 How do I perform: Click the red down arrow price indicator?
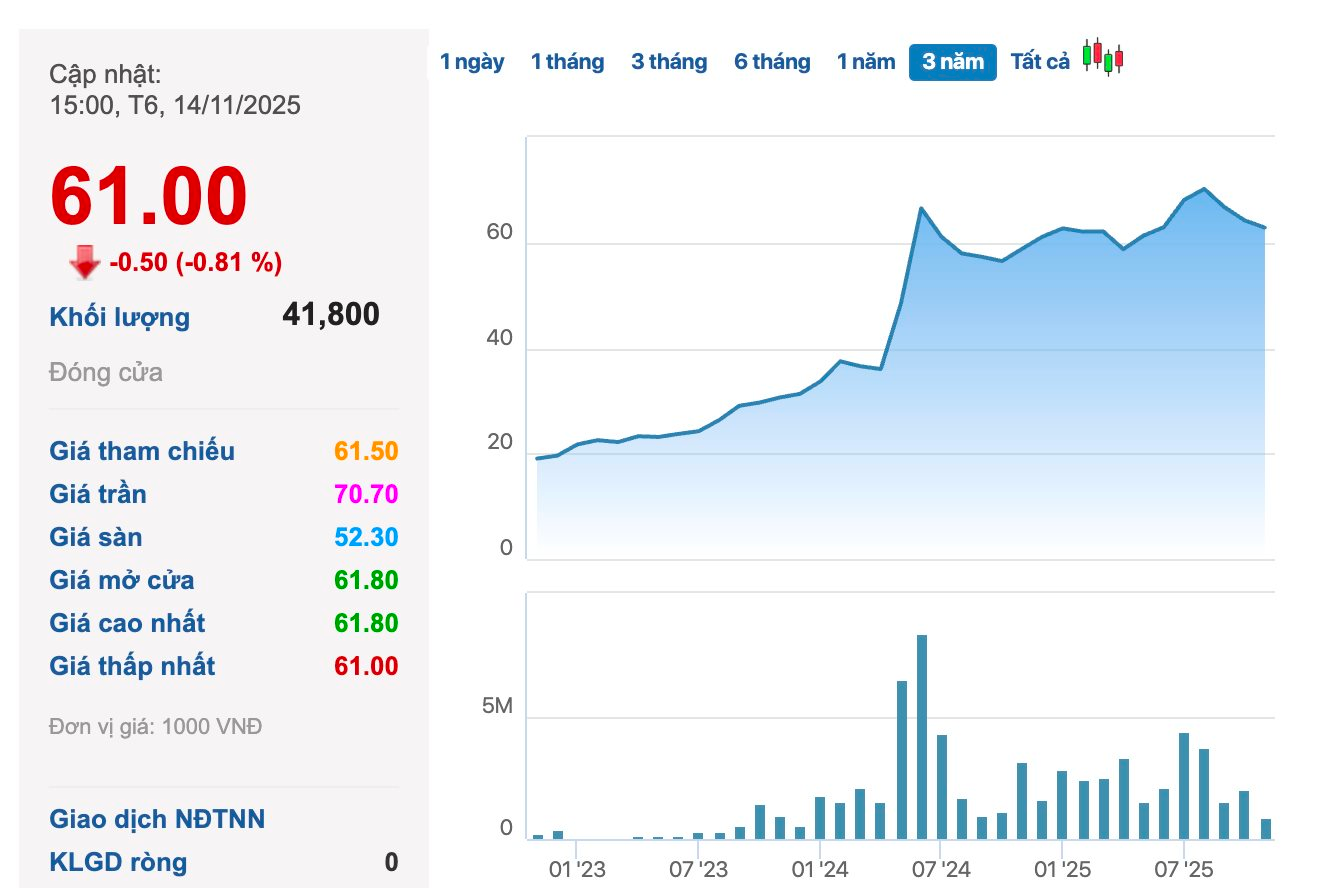(85, 263)
